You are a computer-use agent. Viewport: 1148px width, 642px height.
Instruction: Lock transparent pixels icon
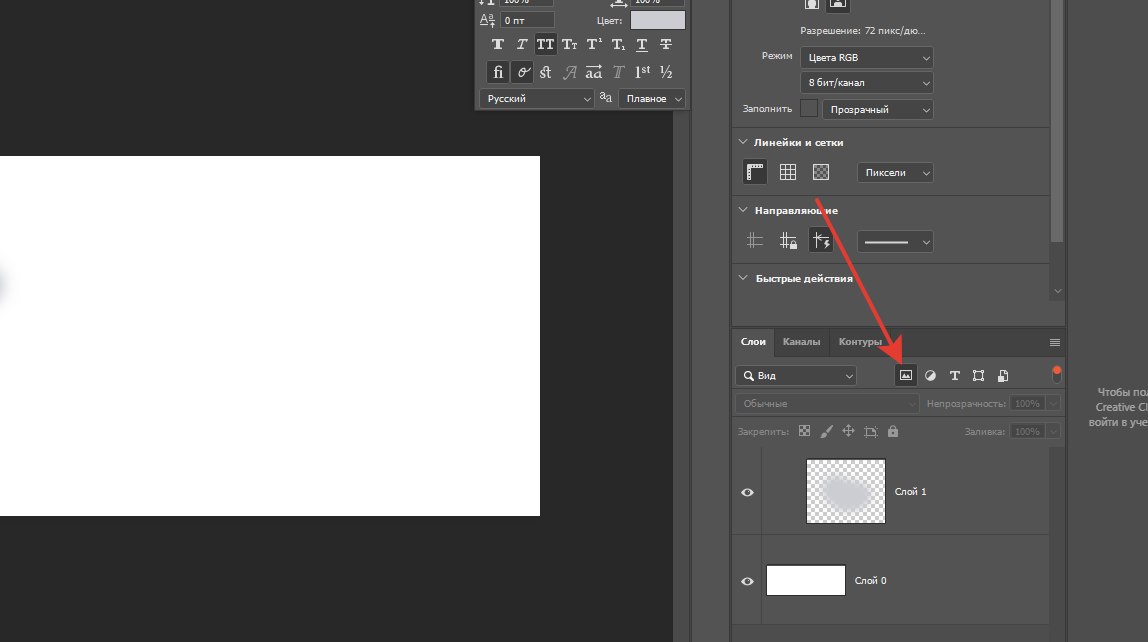805,431
